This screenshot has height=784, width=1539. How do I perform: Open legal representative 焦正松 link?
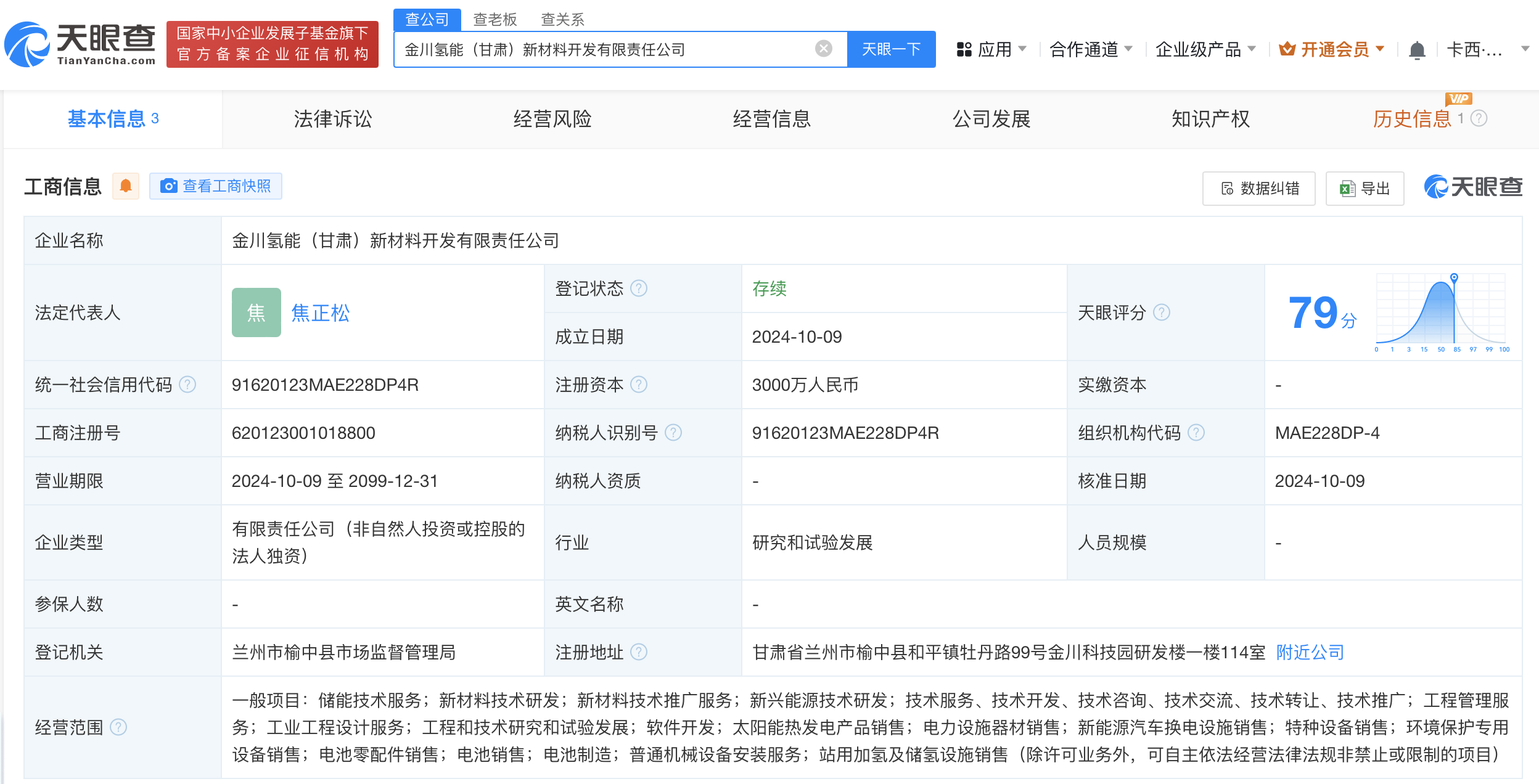(x=321, y=313)
